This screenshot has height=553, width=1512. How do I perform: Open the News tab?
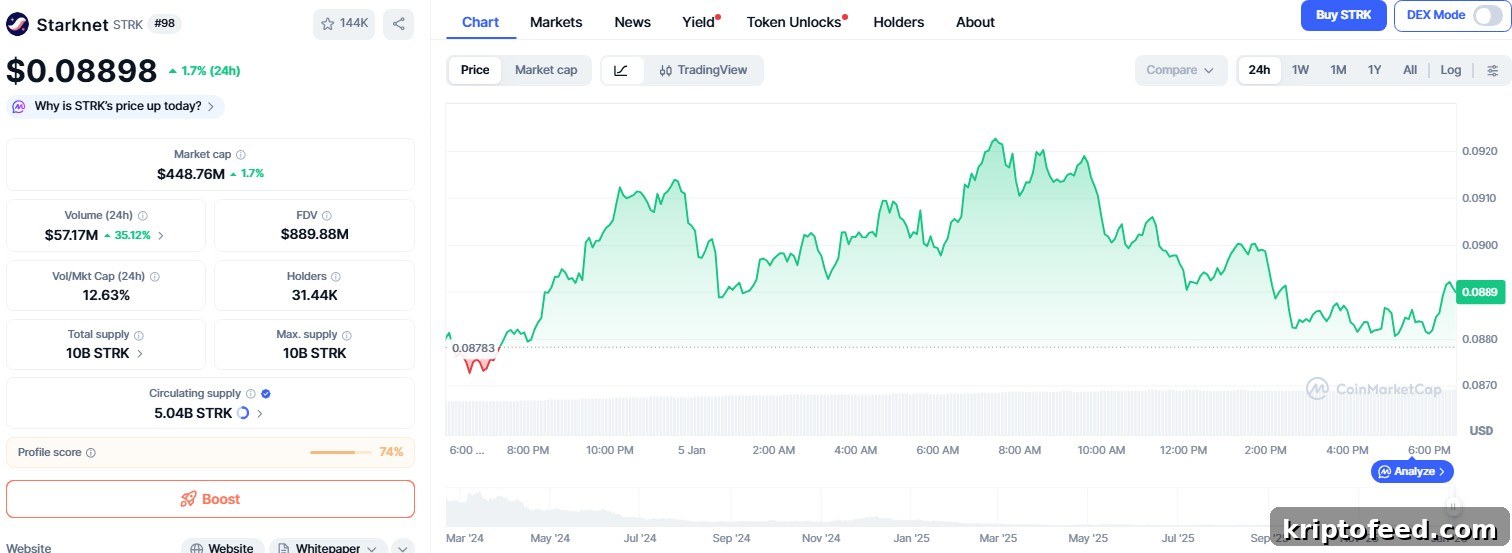click(633, 22)
